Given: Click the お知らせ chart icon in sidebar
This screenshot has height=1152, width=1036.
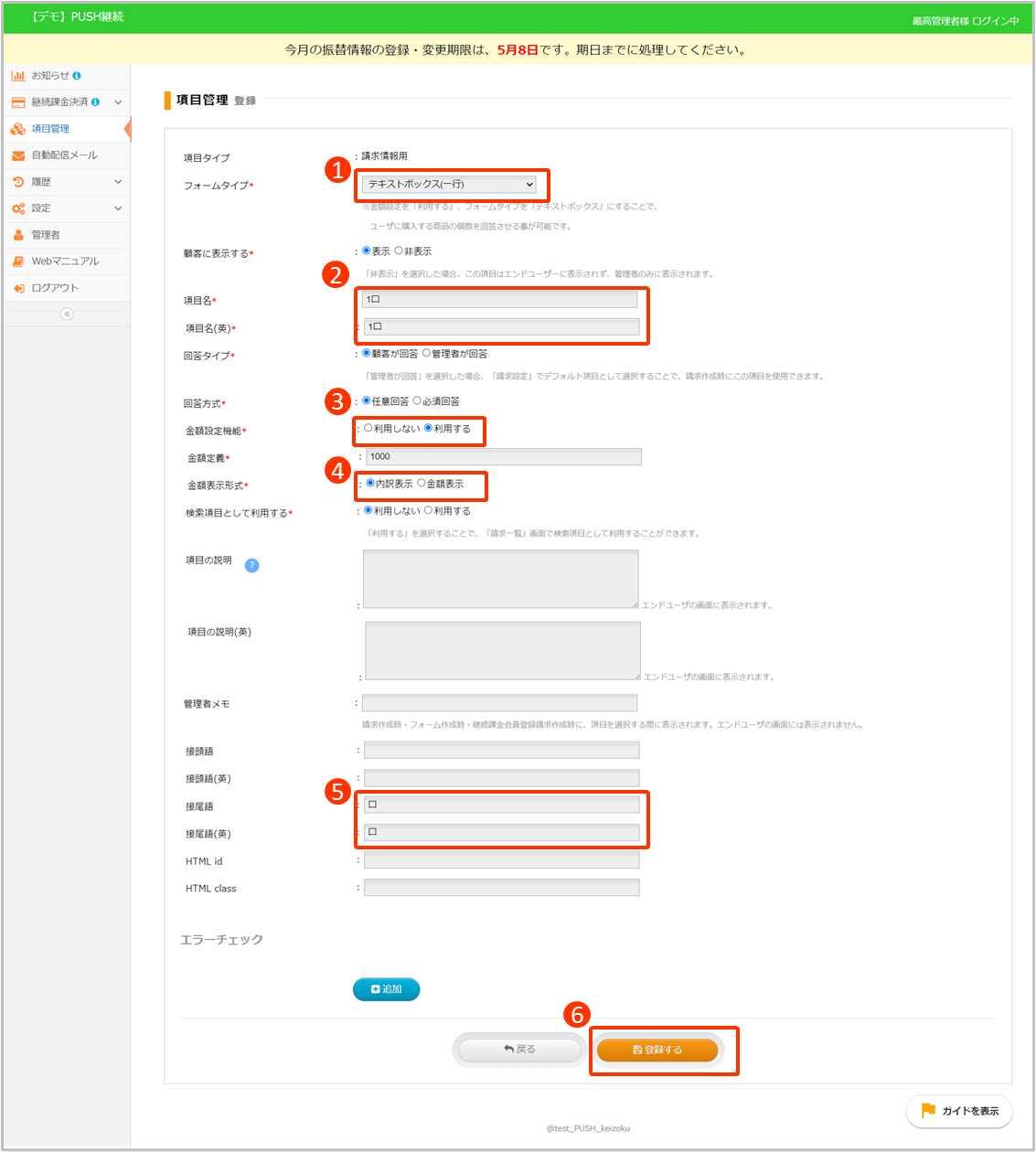Looking at the screenshot, I should point(18,76).
